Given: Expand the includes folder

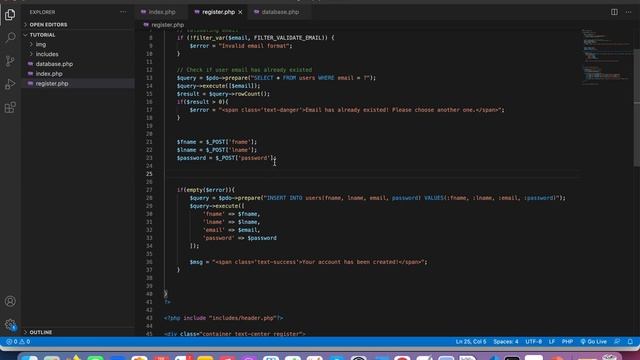Looking at the screenshot, I should [78, 54].
